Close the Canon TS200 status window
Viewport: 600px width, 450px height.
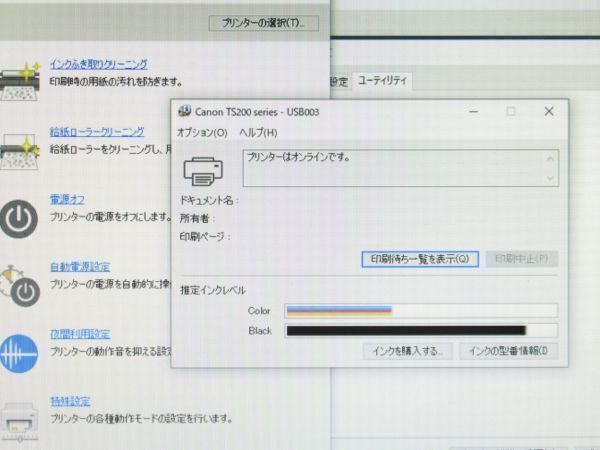[549, 112]
